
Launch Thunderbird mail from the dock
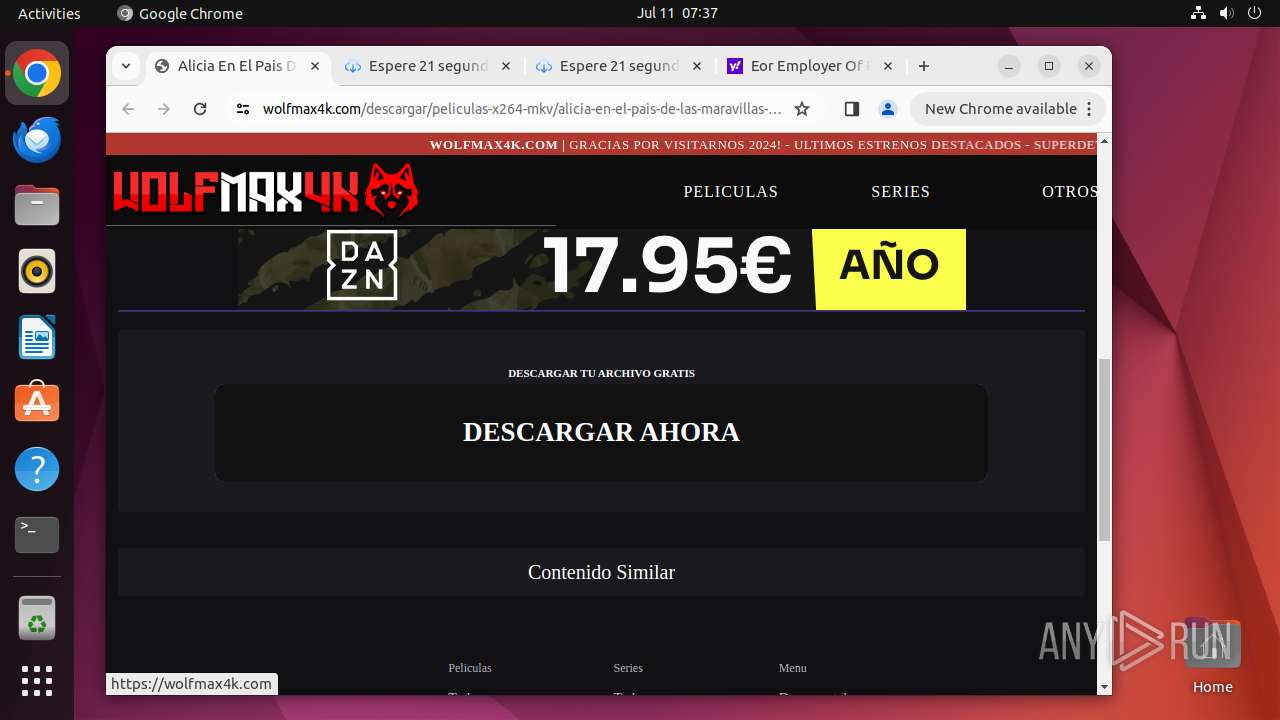click(x=37, y=140)
